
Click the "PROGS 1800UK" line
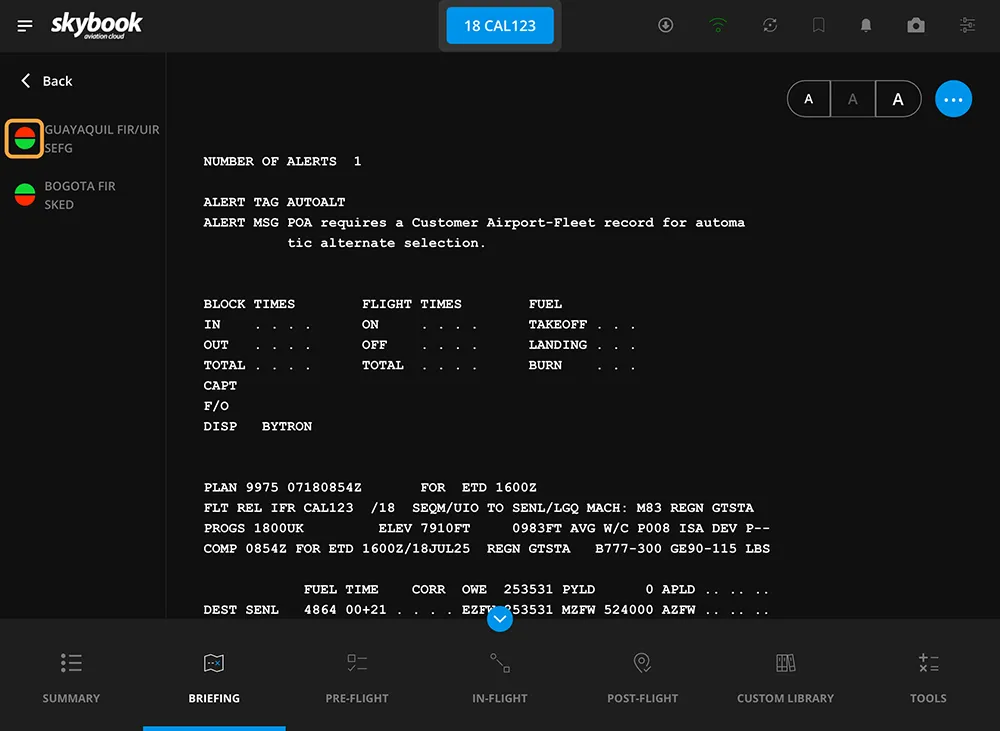[487, 529]
